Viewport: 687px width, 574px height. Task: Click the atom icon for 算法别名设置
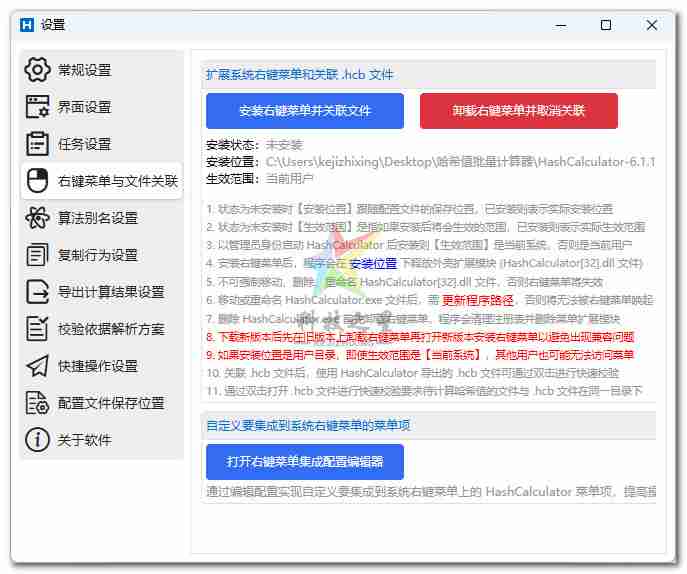(x=37, y=218)
